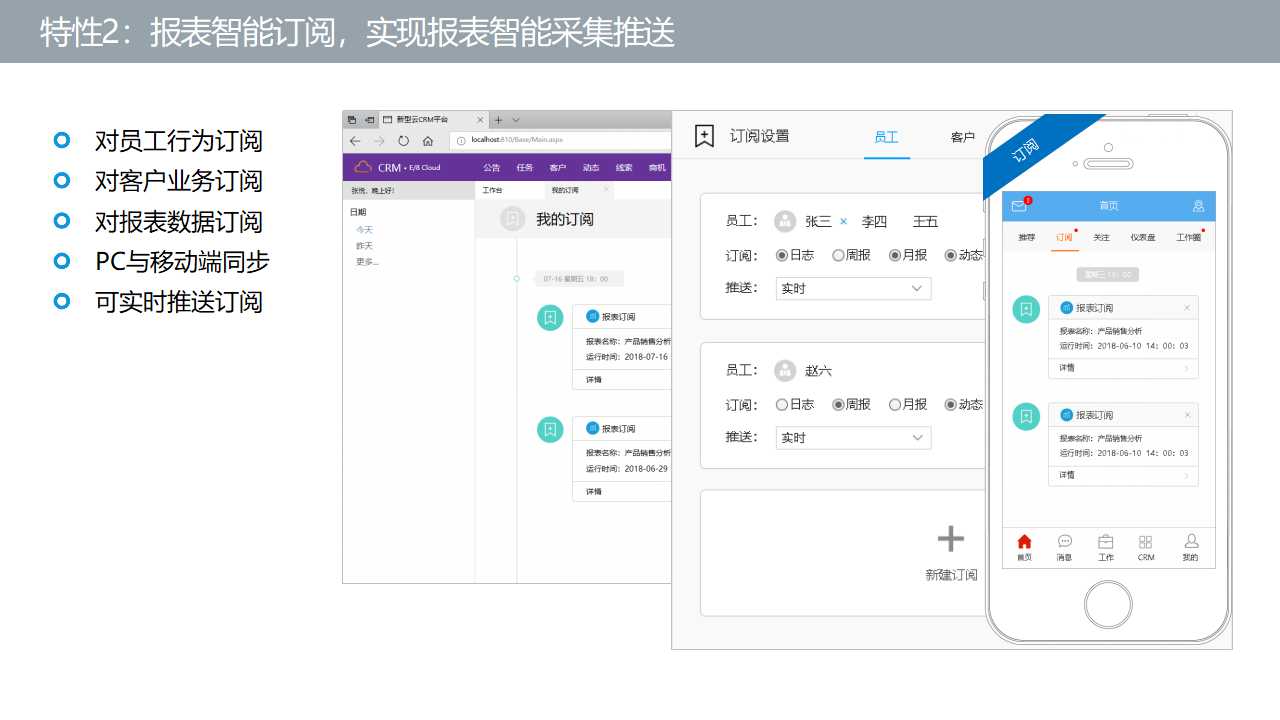This screenshot has width=1280, height=720.
Task: Click 更多... under the 日期 filter
Action: 367,262
